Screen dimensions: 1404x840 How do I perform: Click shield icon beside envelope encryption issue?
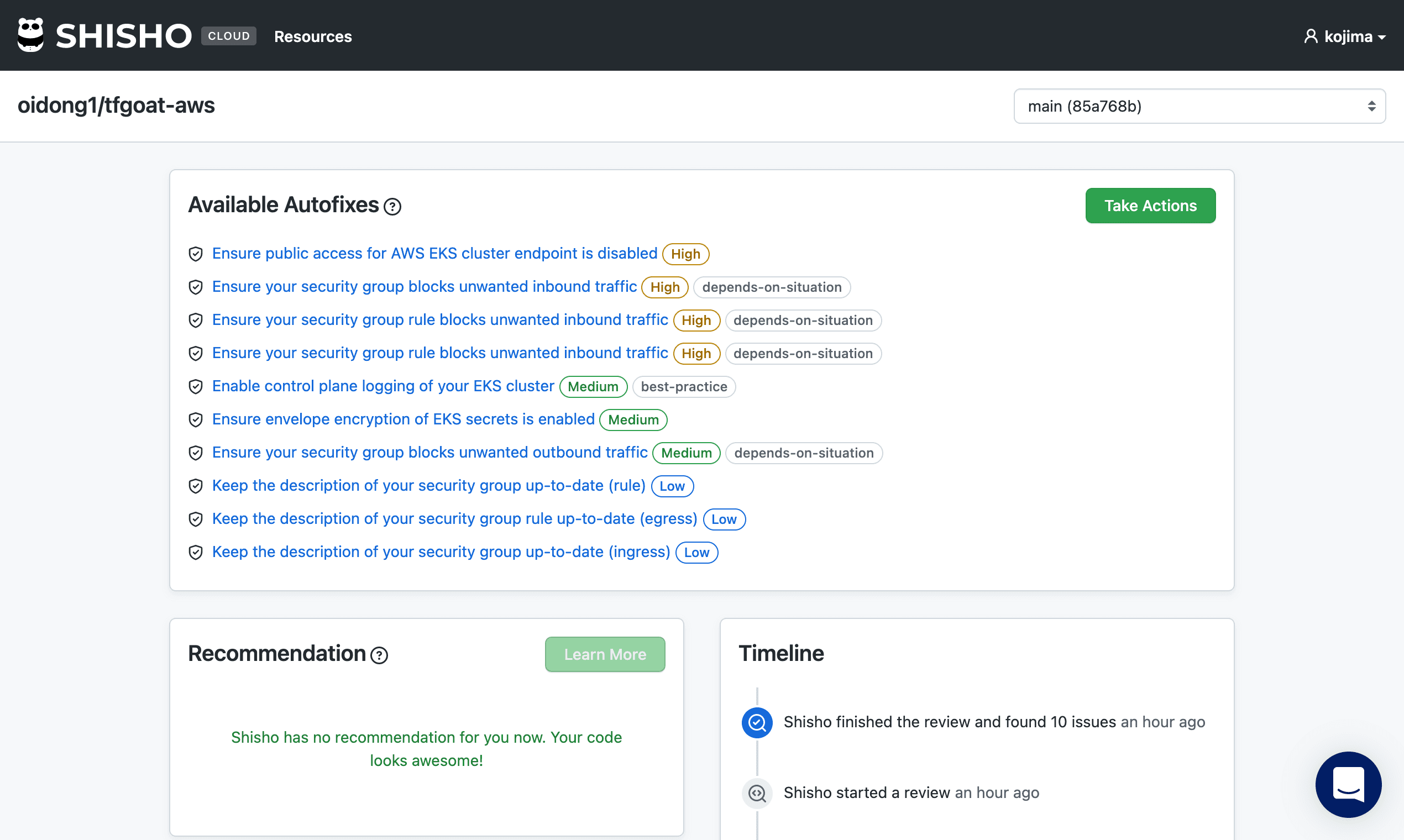pos(196,419)
